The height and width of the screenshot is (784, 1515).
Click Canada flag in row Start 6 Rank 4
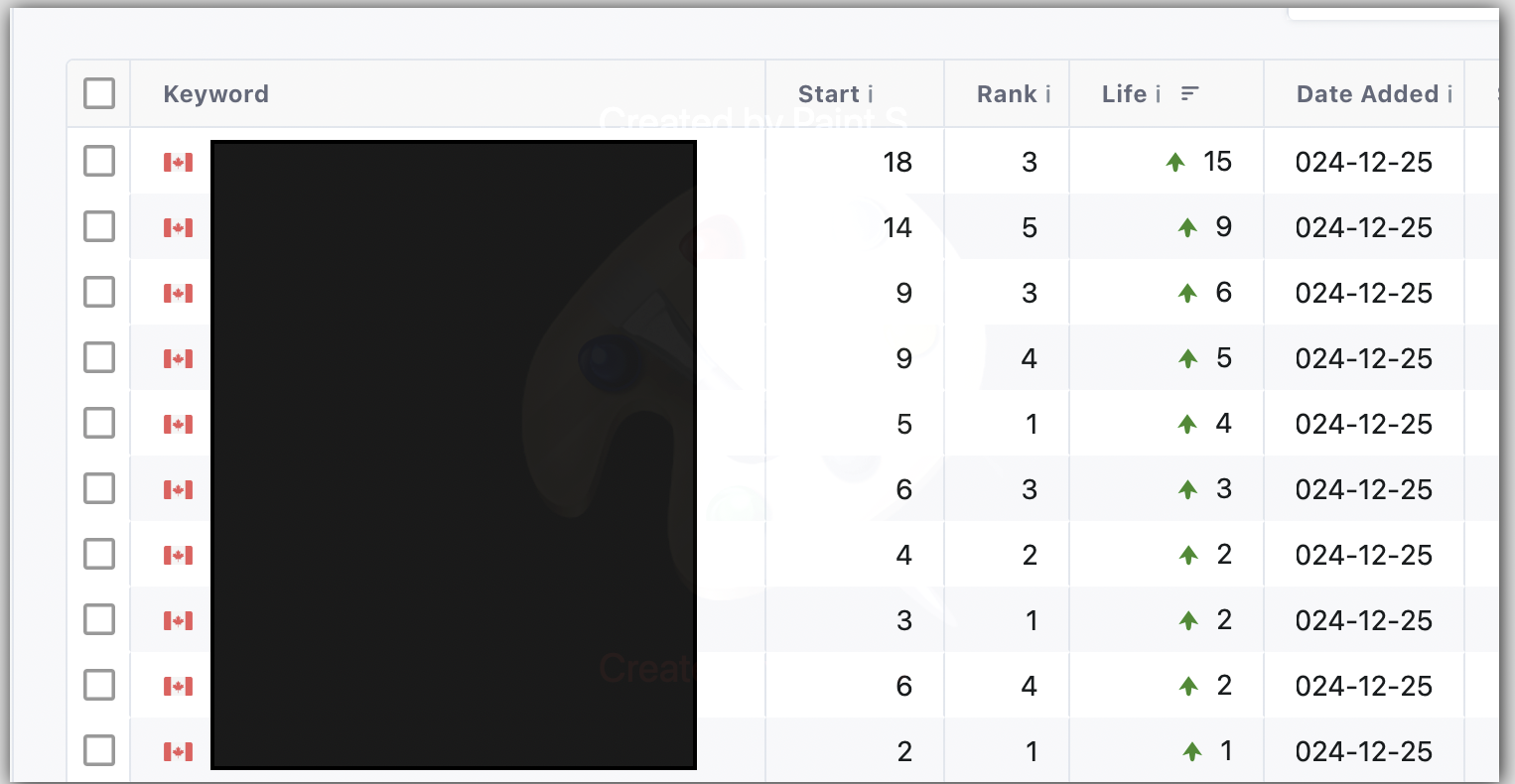tap(179, 686)
